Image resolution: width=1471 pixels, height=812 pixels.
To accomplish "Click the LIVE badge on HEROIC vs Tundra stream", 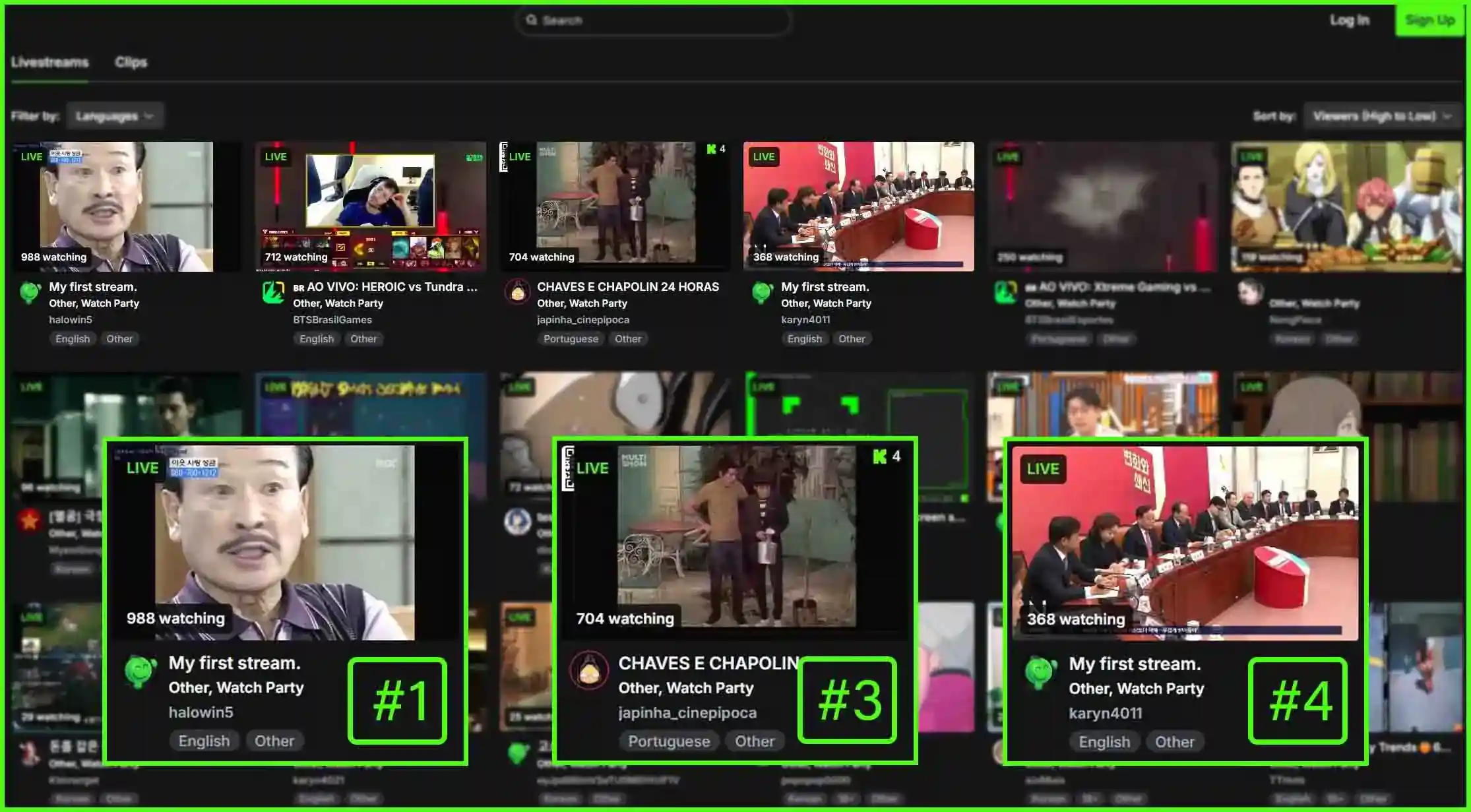I will pos(276,157).
